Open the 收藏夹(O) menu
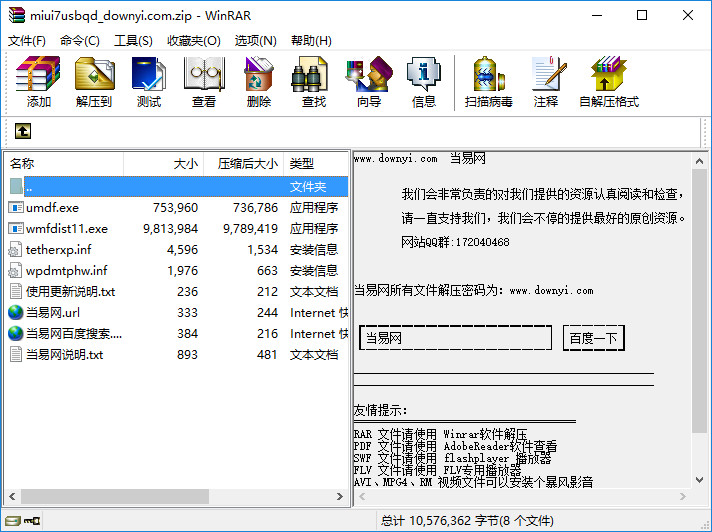The image size is (712, 532). click(194, 41)
